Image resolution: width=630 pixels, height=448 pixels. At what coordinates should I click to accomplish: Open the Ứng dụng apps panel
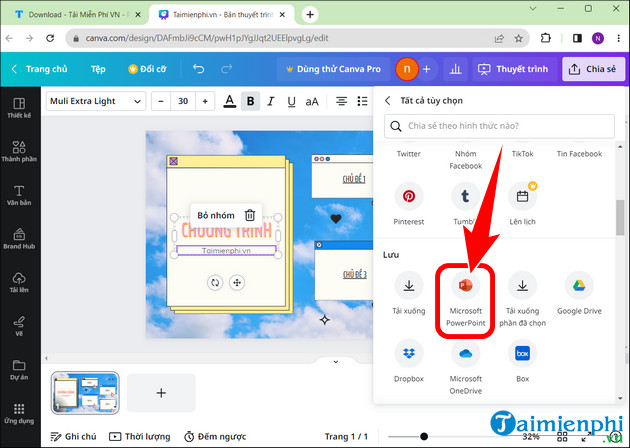(x=19, y=413)
